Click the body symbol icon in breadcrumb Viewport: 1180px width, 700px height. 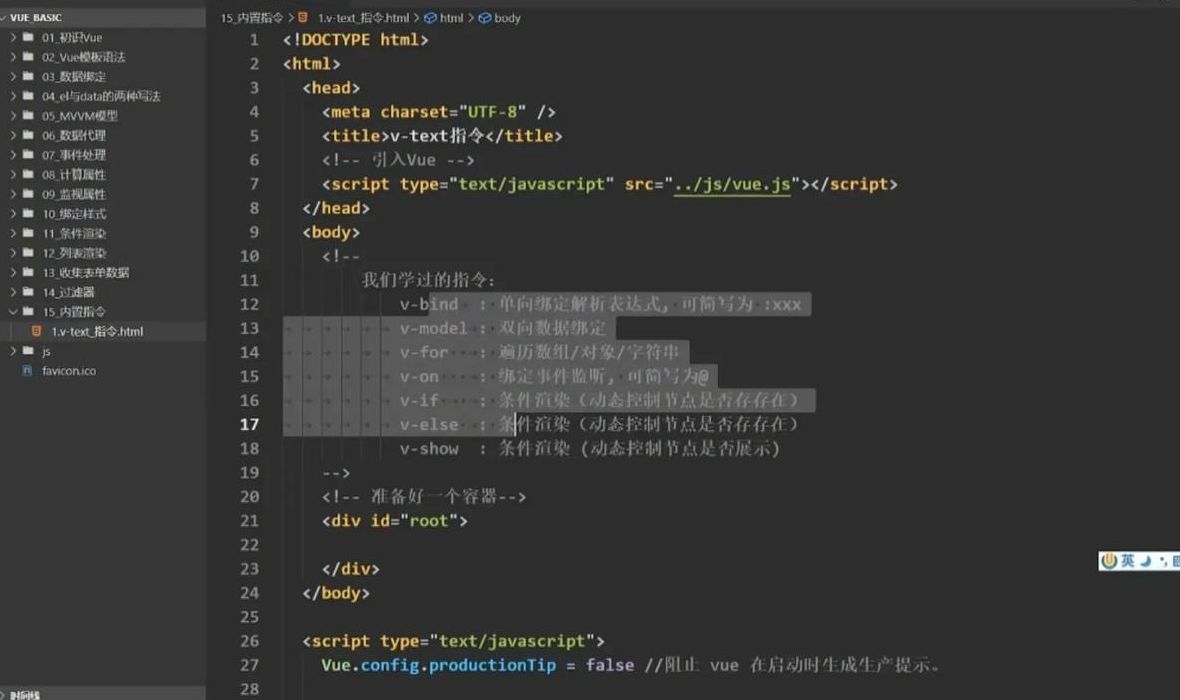coord(485,17)
